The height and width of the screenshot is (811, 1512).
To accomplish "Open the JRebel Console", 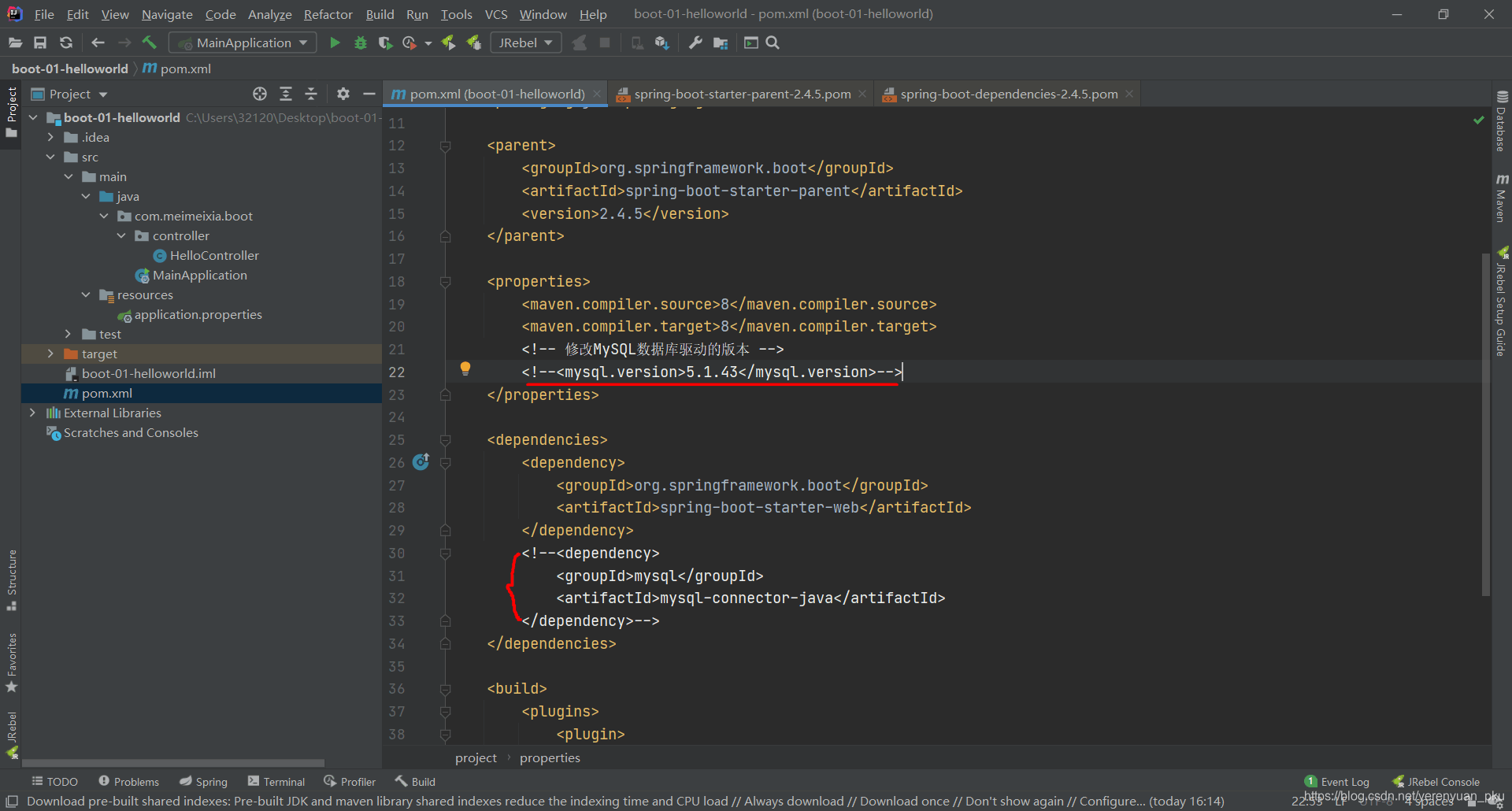I will [1436, 781].
